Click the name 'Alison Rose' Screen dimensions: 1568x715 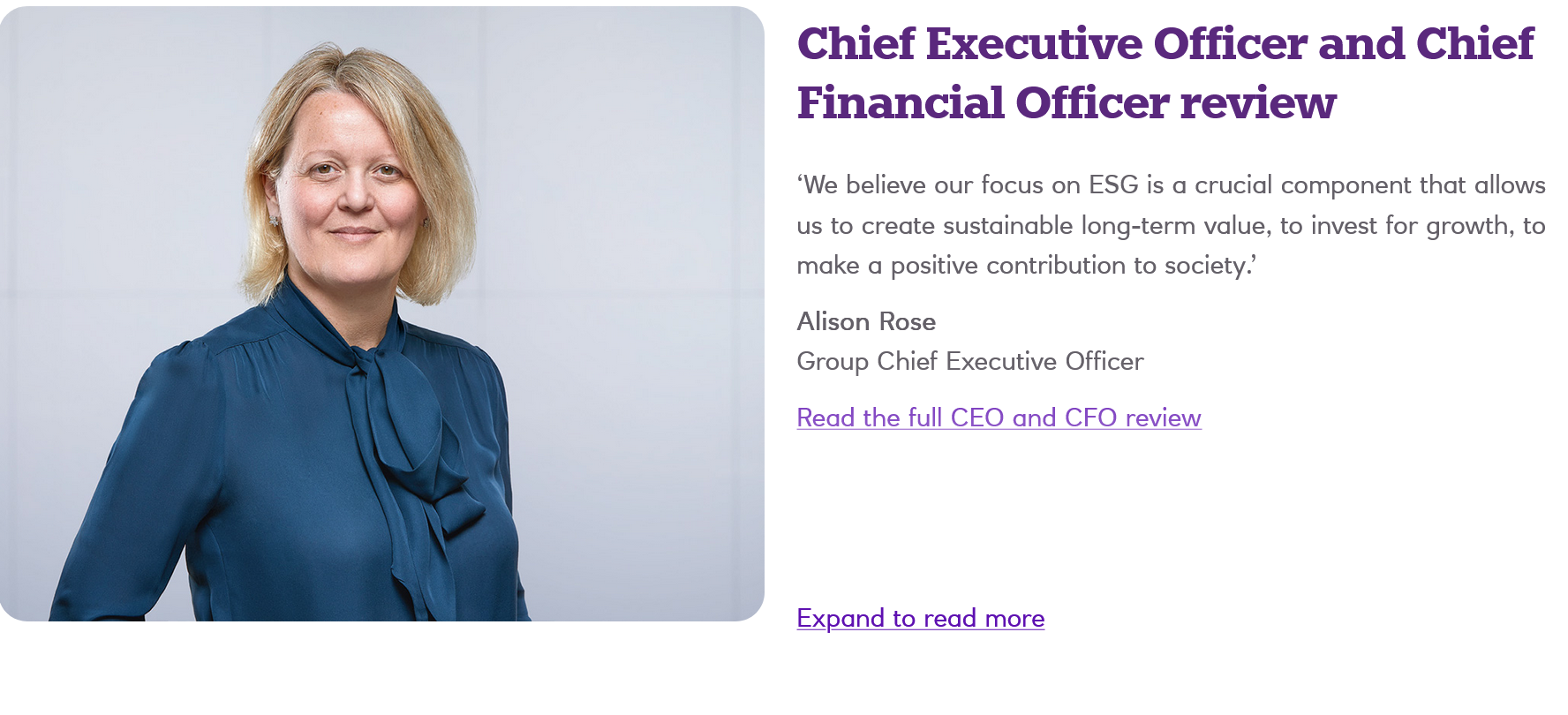click(x=865, y=321)
